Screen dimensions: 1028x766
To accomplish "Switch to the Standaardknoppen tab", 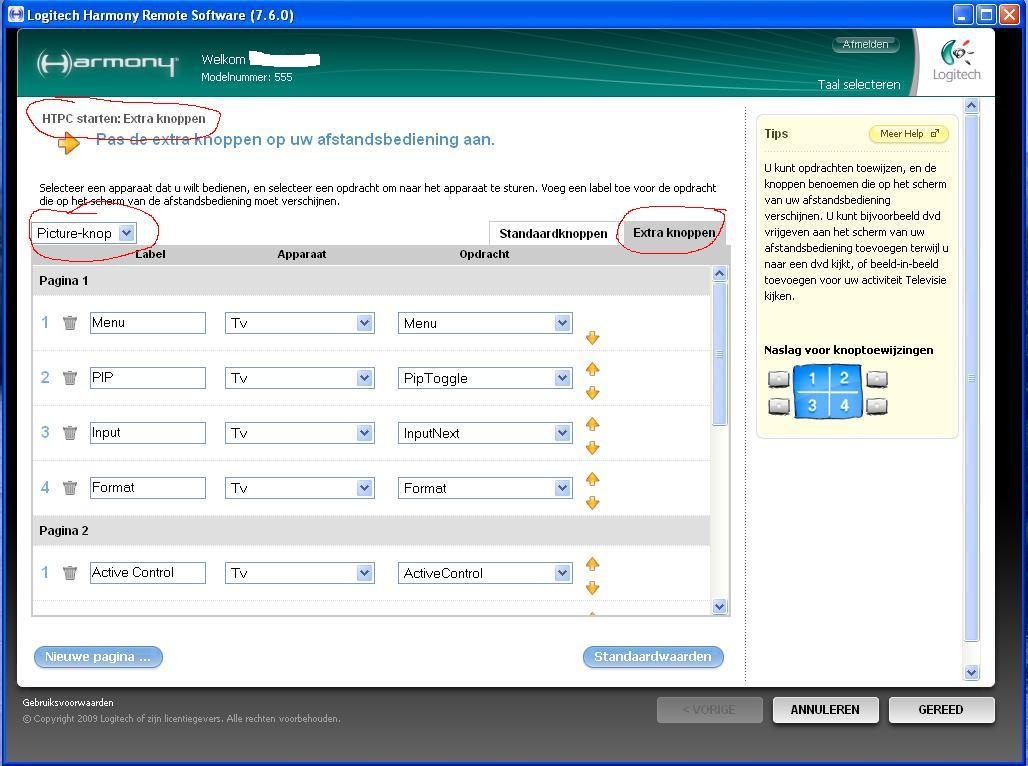I will coord(553,233).
